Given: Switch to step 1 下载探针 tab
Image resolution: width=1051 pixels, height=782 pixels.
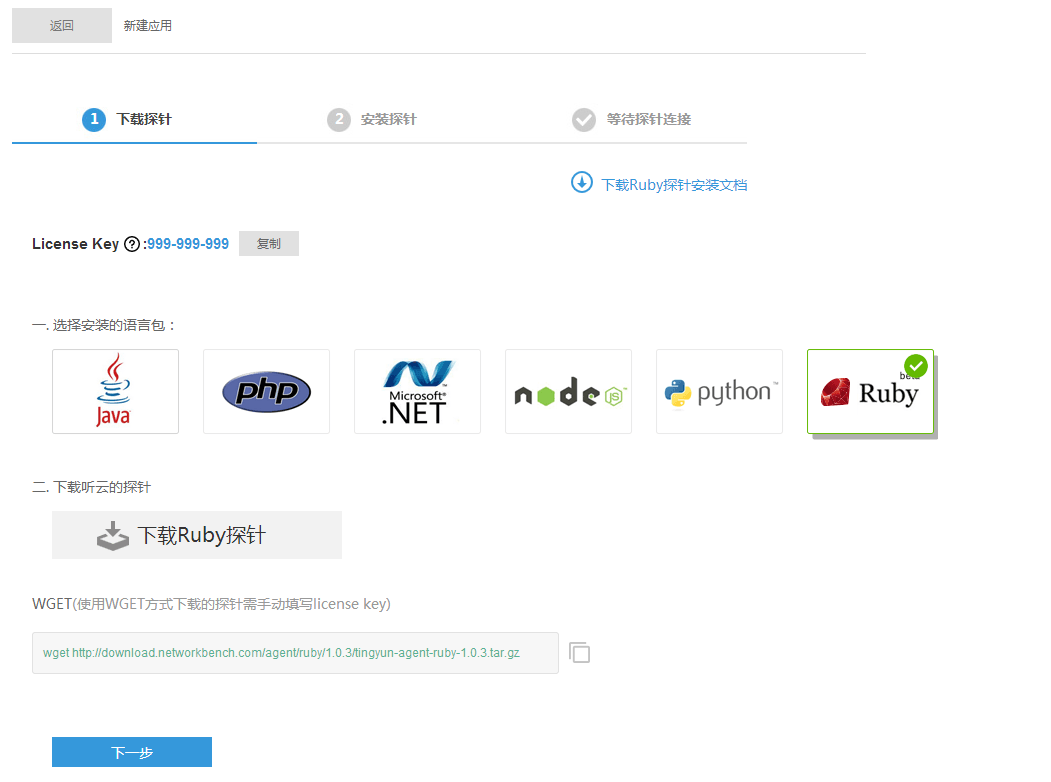Looking at the screenshot, I should coord(134,119).
